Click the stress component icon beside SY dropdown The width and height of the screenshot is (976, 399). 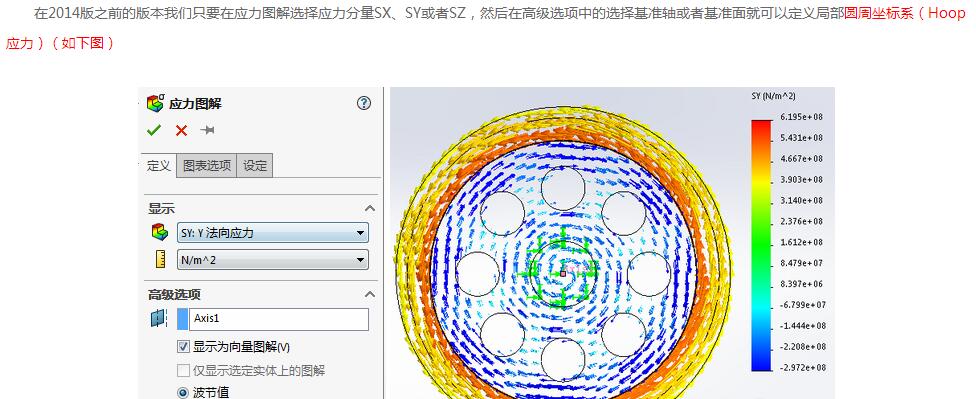pos(160,232)
